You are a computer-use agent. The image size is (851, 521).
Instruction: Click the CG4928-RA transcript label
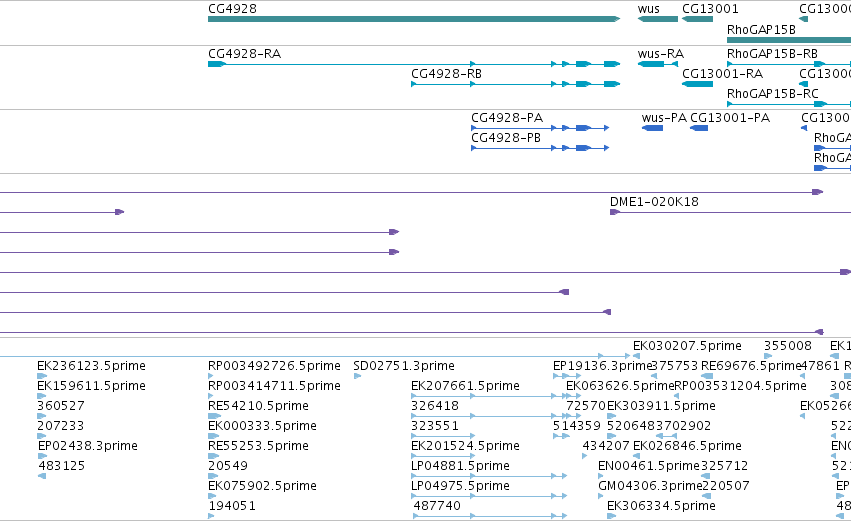click(244, 54)
